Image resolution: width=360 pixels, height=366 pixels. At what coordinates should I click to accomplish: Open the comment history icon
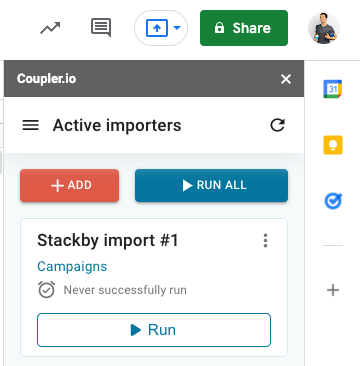click(101, 27)
